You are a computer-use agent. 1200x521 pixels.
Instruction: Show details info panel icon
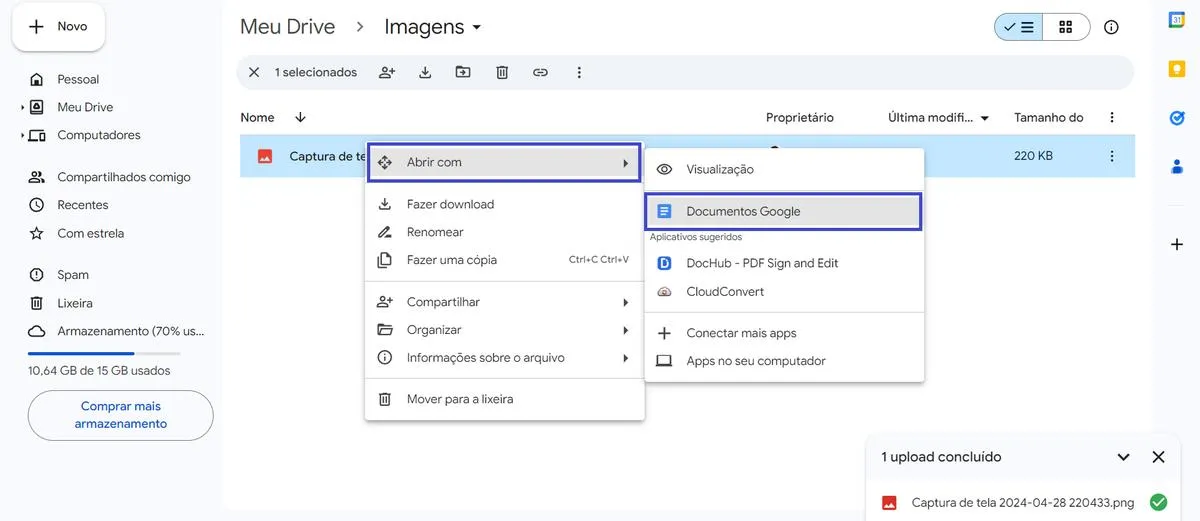pyautogui.click(x=1111, y=27)
